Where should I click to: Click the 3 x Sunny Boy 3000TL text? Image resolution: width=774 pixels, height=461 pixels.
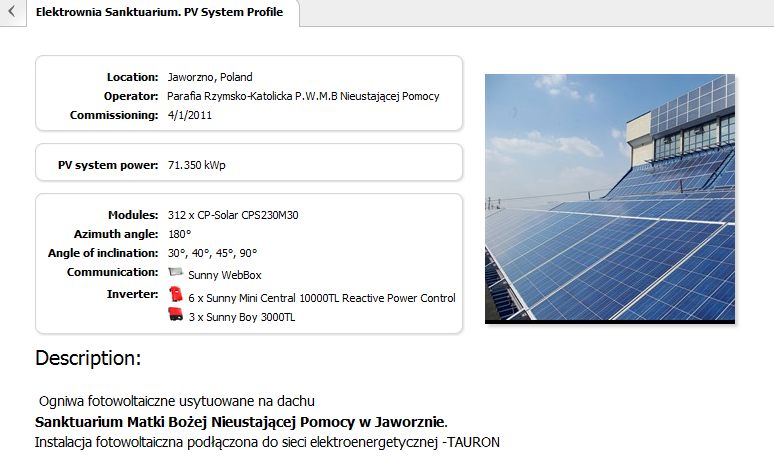pyautogui.click(x=241, y=317)
